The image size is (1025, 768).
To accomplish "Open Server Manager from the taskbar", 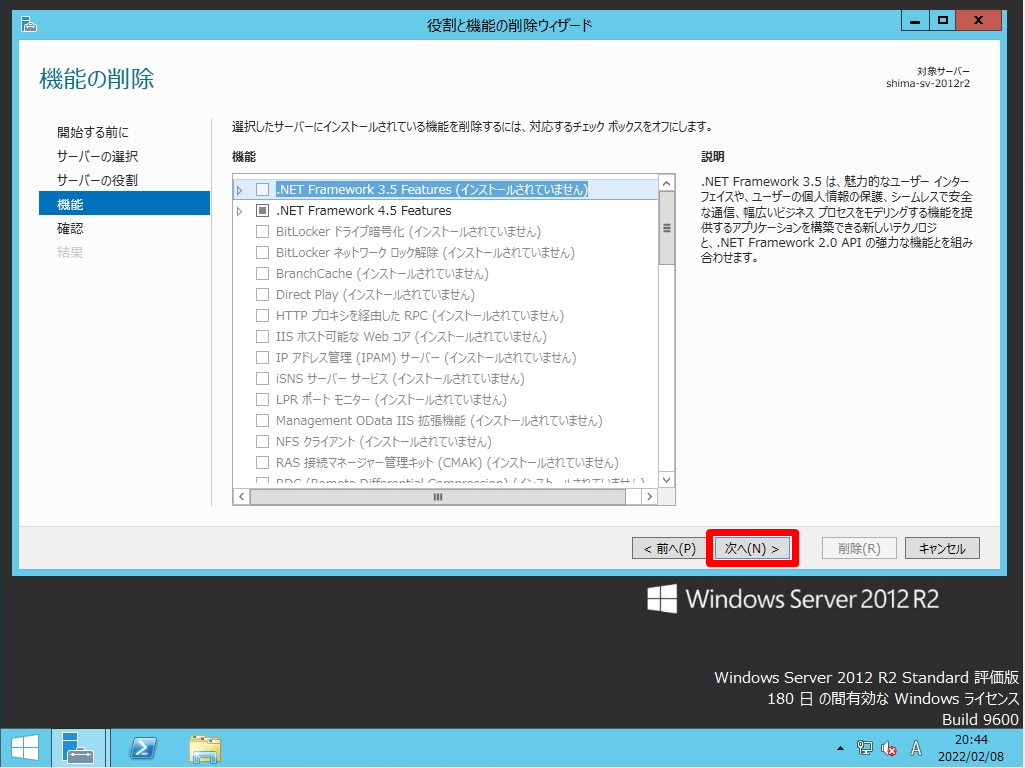I will [x=78, y=748].
